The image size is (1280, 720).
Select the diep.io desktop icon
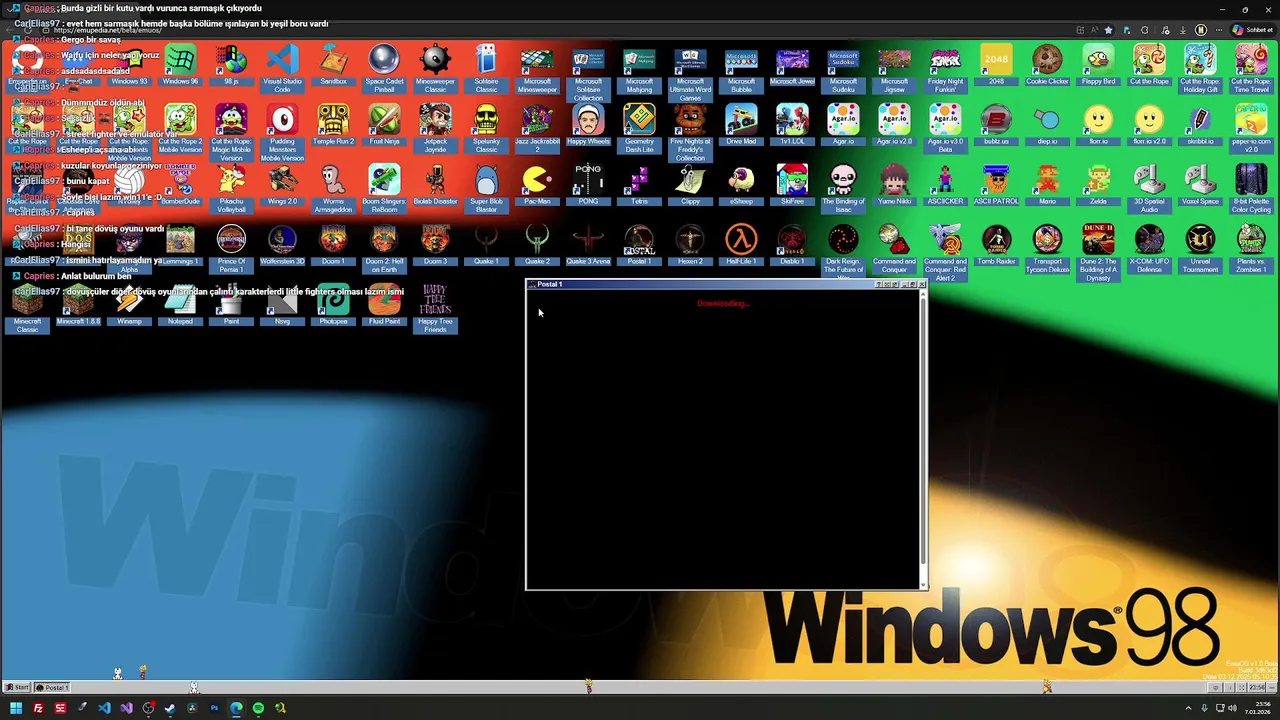pos(1047,124)
